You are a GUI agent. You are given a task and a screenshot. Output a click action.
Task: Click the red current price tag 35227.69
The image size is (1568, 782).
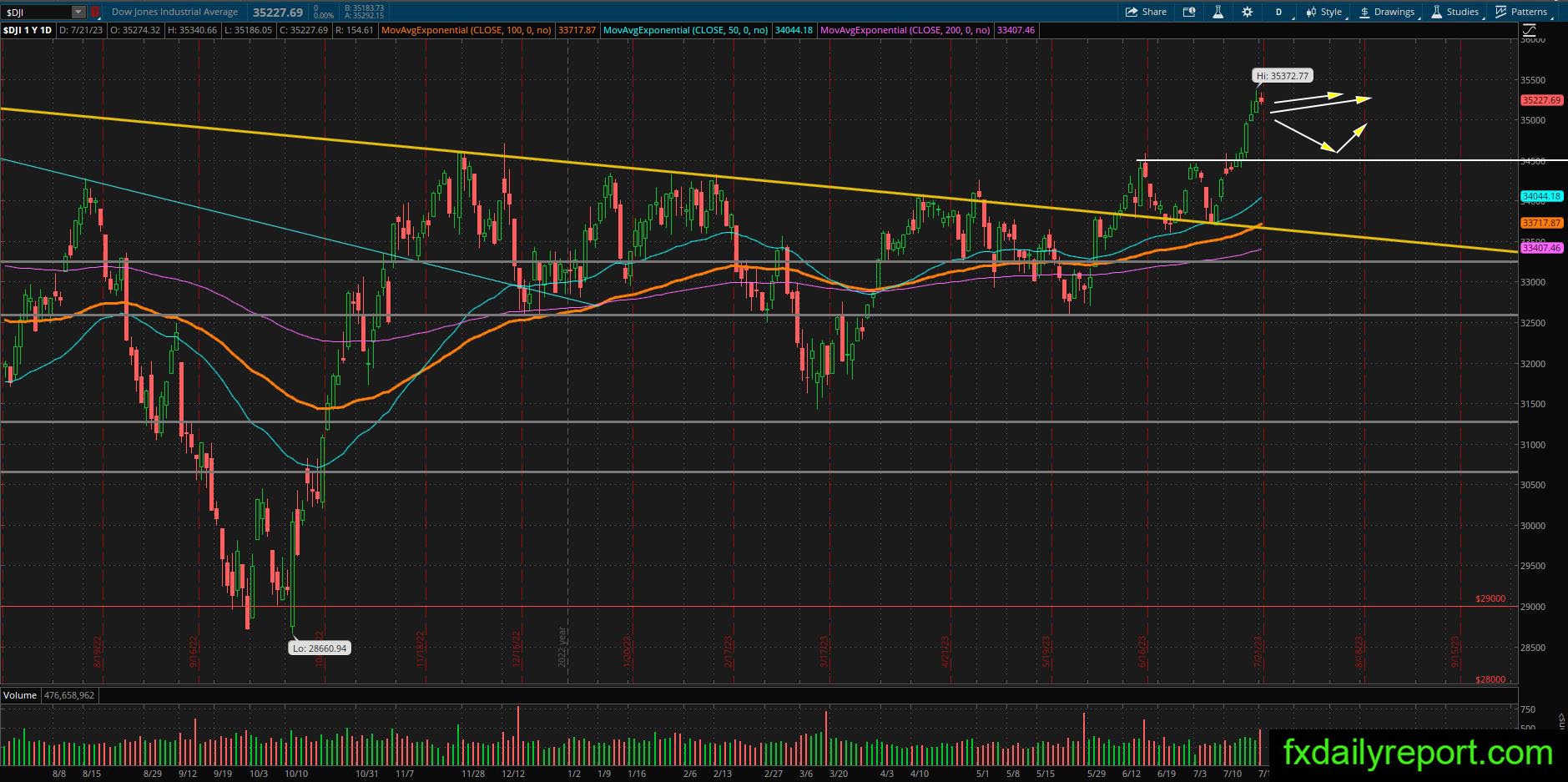[x=1540, y=100]
